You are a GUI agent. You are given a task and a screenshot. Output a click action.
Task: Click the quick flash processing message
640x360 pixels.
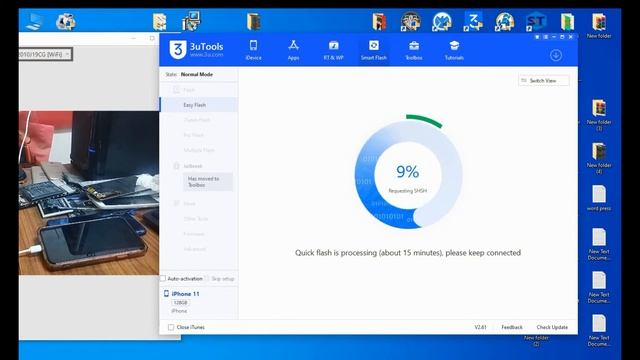tap(408, 253)
